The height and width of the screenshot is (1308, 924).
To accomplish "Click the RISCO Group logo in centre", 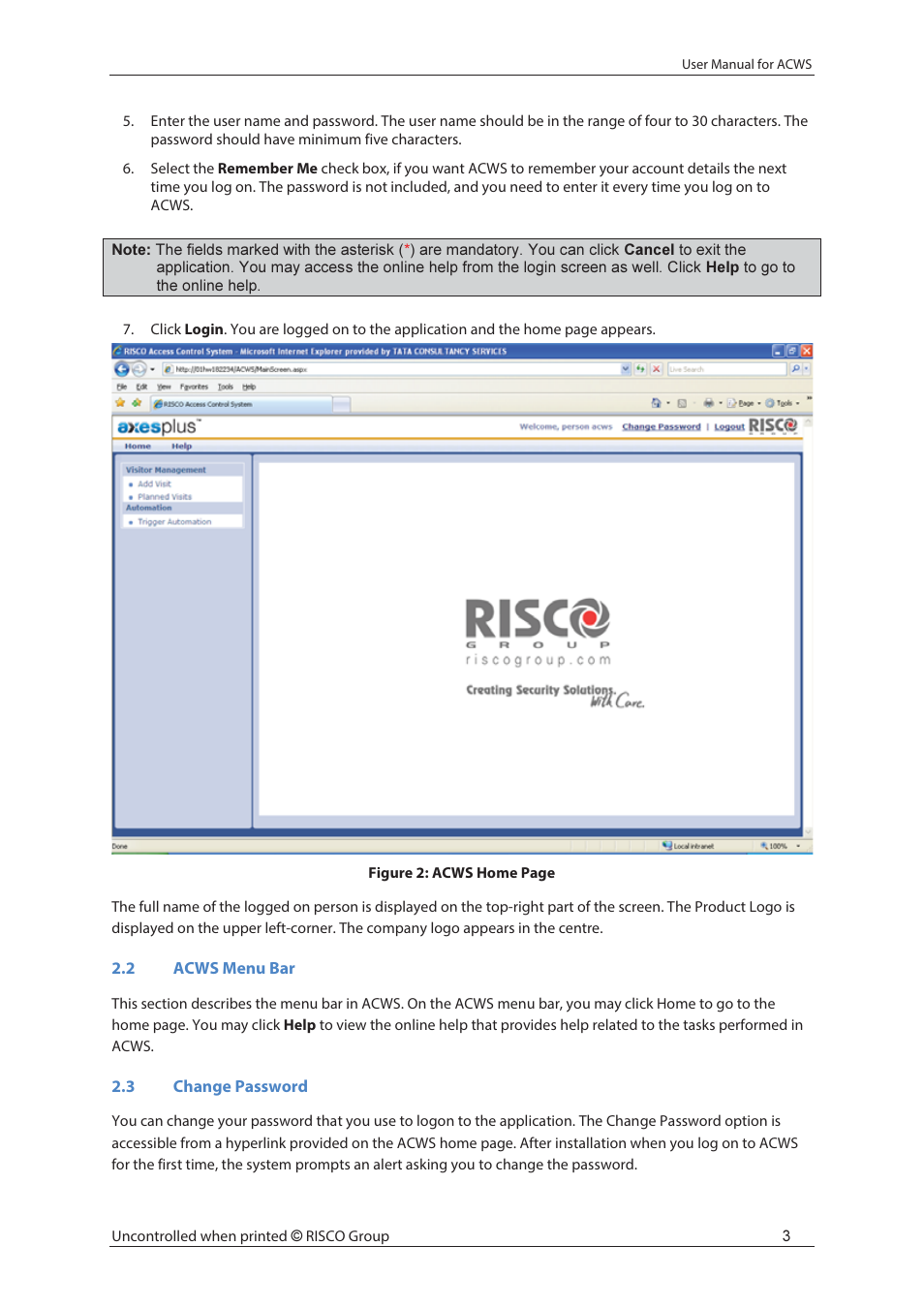I will pyautogui.click(x=539, y=632).
